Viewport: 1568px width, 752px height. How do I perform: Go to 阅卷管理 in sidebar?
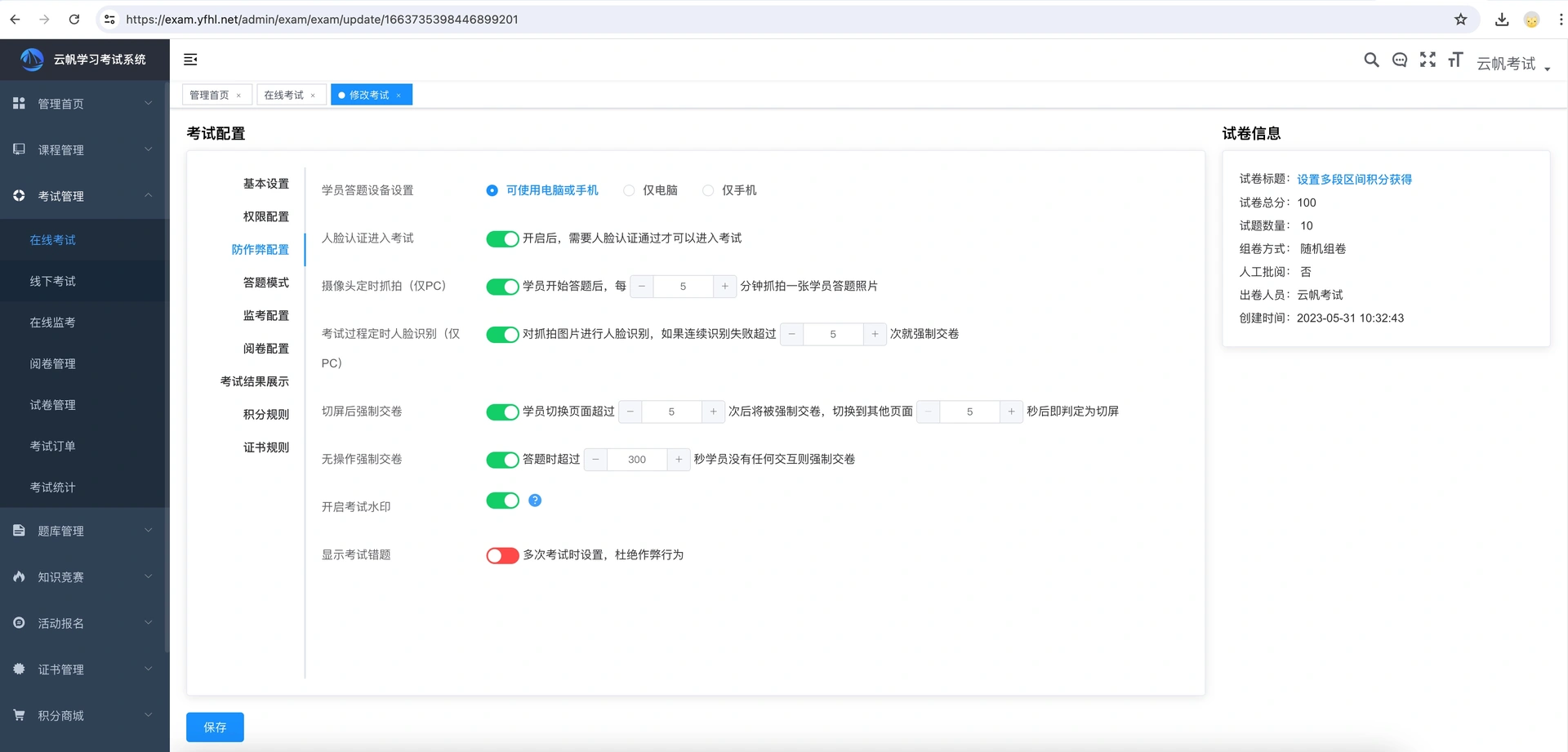[53, 363]
